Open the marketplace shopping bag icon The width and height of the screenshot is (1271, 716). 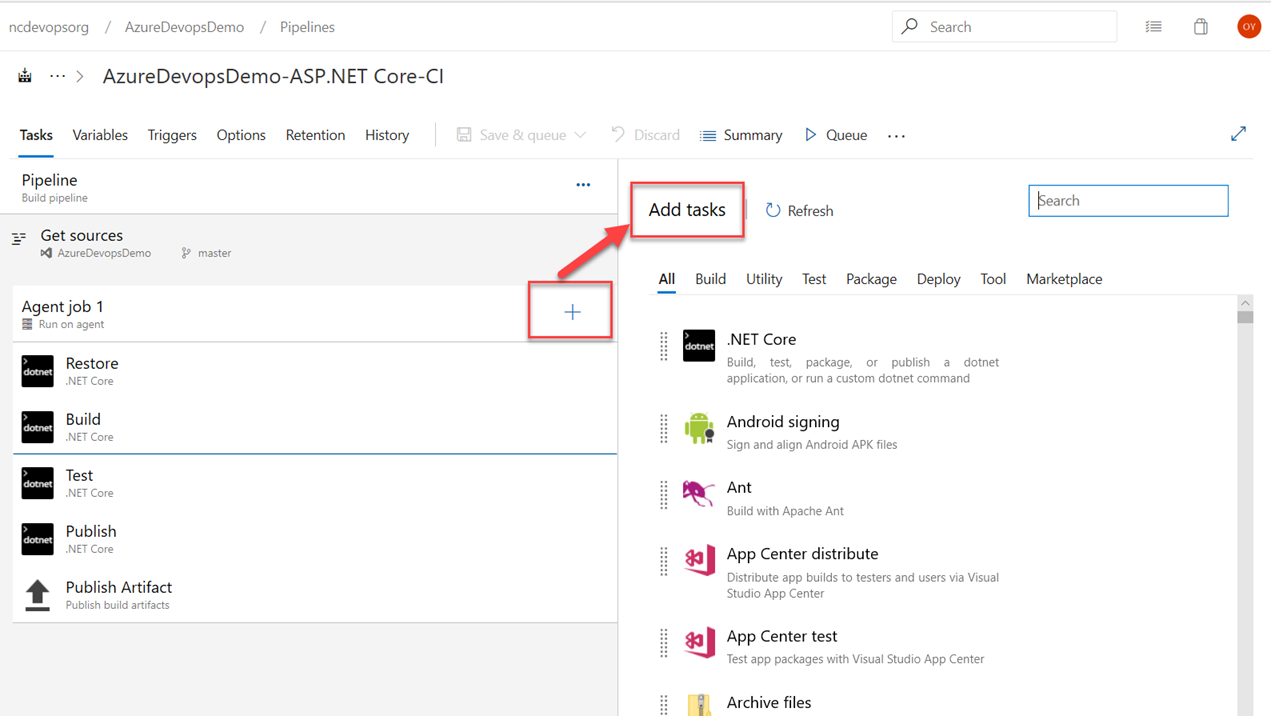1200,27
